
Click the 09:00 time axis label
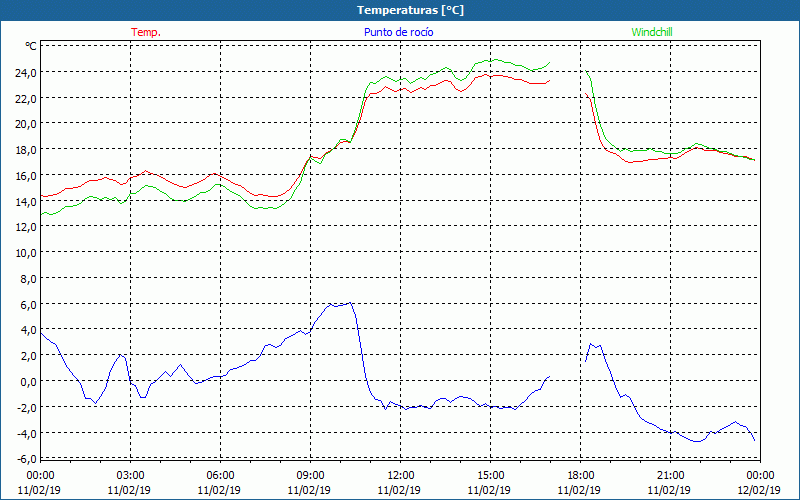[310, 476]
